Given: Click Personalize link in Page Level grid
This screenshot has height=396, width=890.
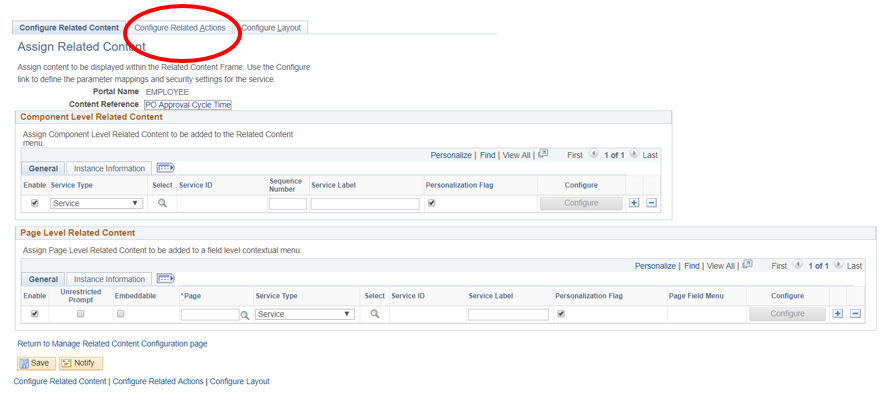Looking at the screenshot, I should tap(656, 266).
